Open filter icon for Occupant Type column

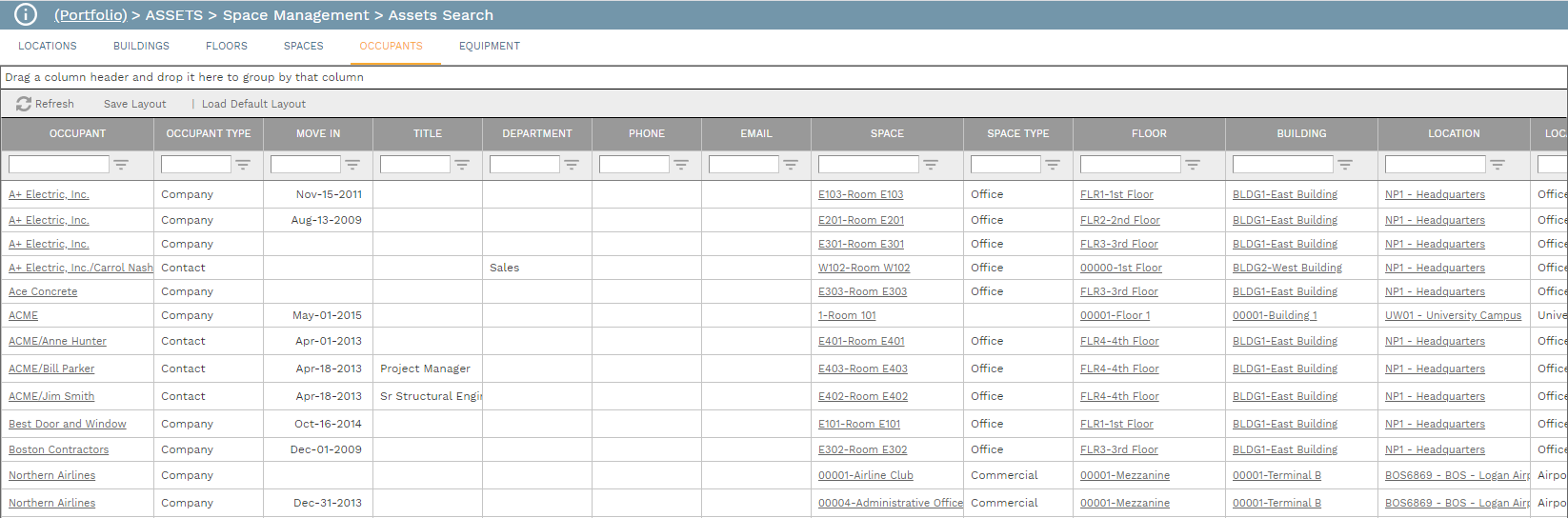pos(243,165)
